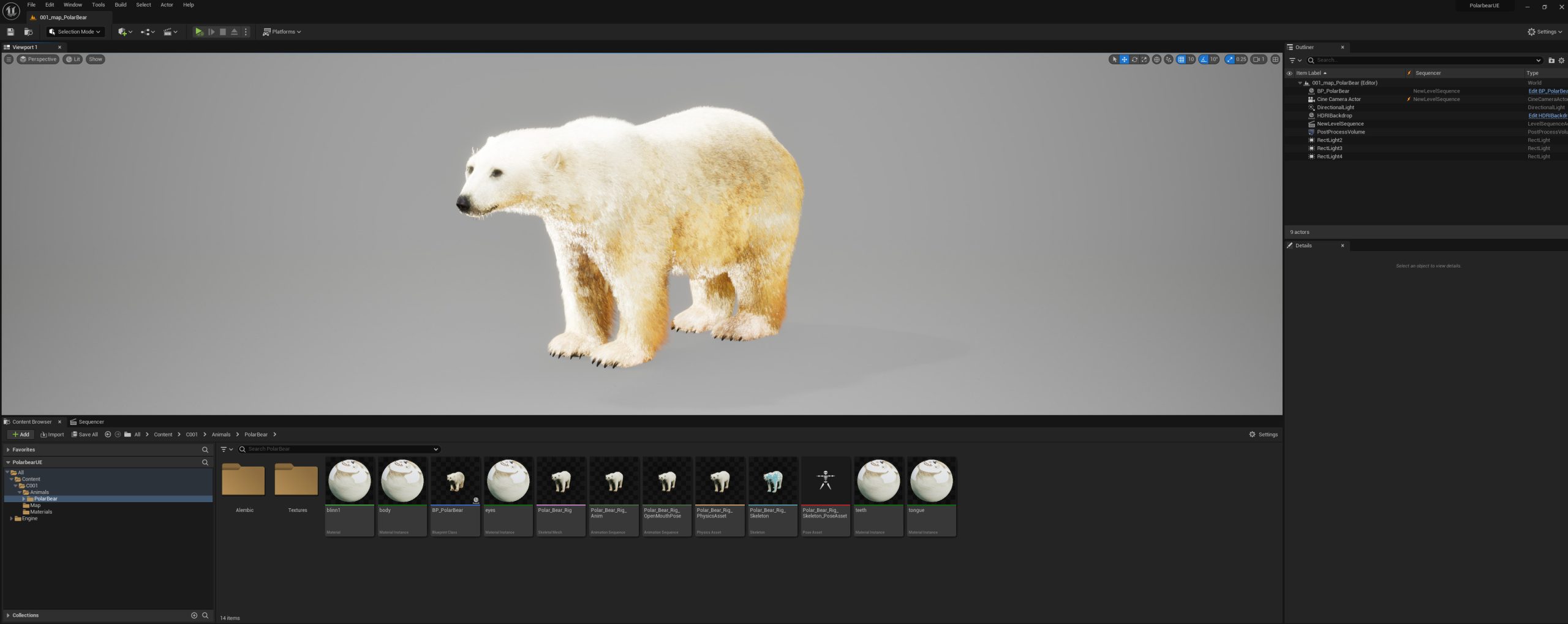This screenshot has height=624, width=1568.
Task: Toggle world/local coordinate system globe icon
Action: click(1156, 59)
